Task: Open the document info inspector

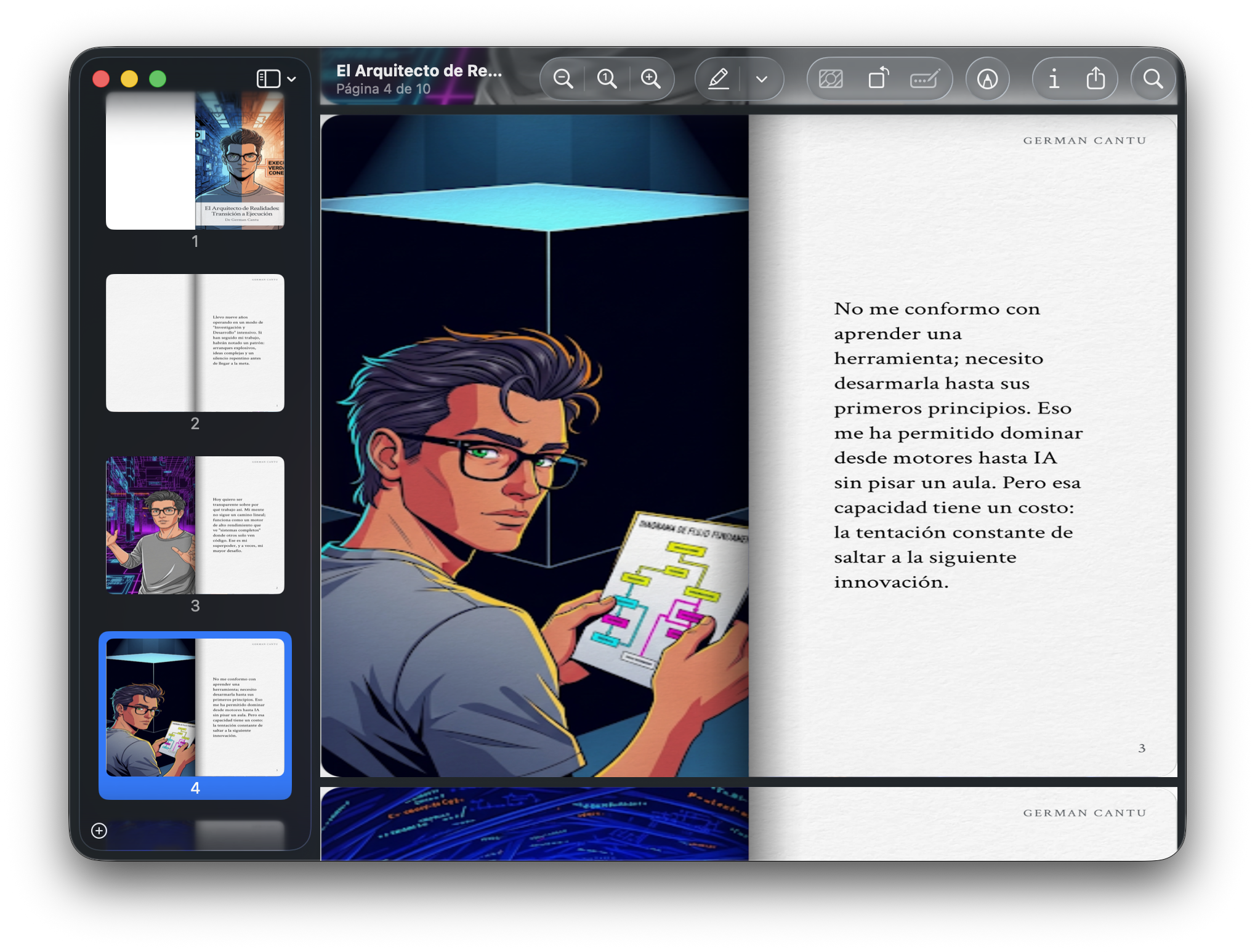Action: pos(1054,79)
